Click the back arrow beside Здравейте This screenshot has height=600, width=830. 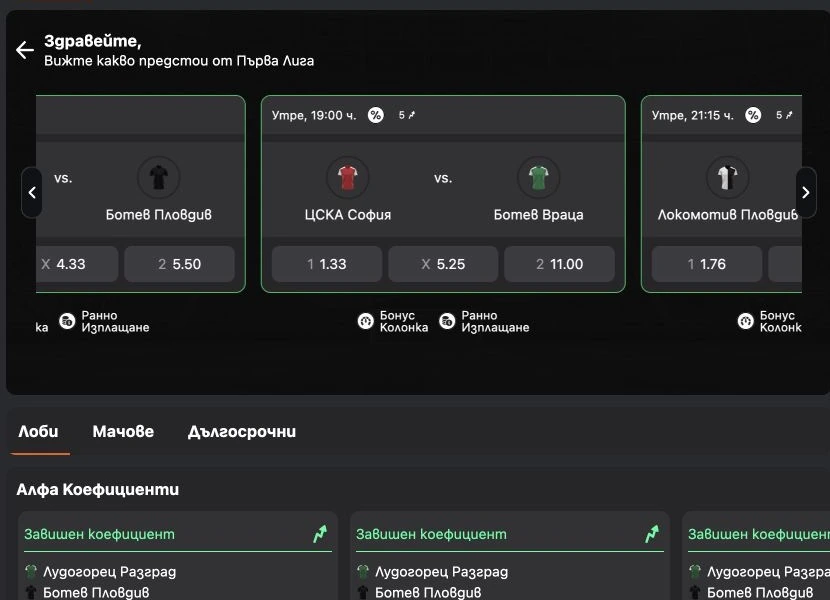24,50
